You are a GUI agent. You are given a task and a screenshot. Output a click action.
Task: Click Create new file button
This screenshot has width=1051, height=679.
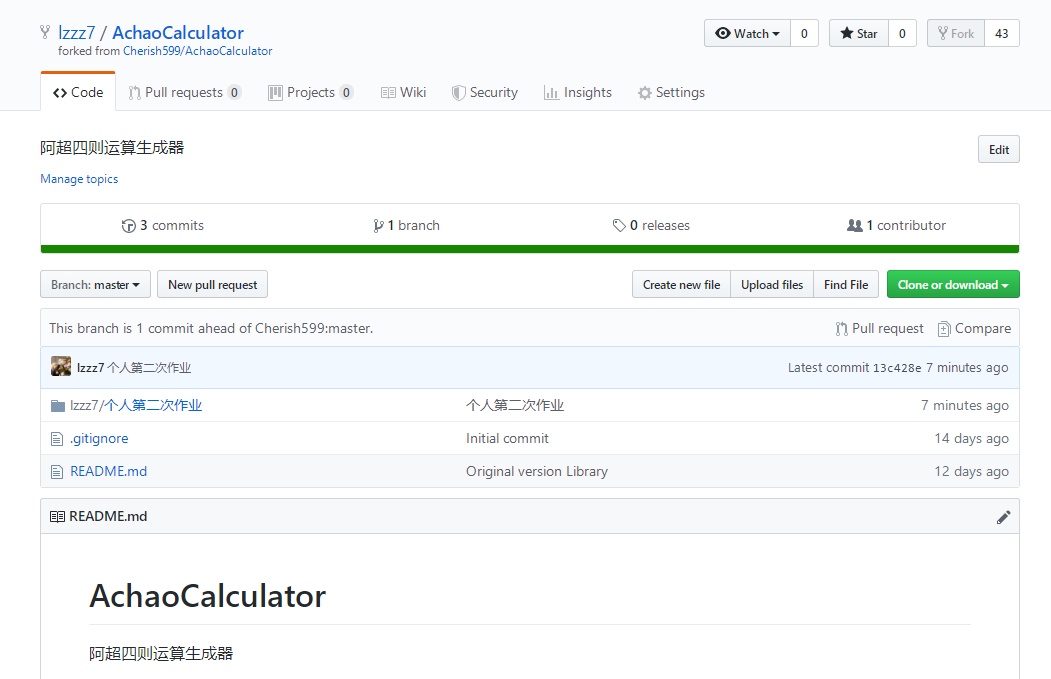(x=681, y=284)
